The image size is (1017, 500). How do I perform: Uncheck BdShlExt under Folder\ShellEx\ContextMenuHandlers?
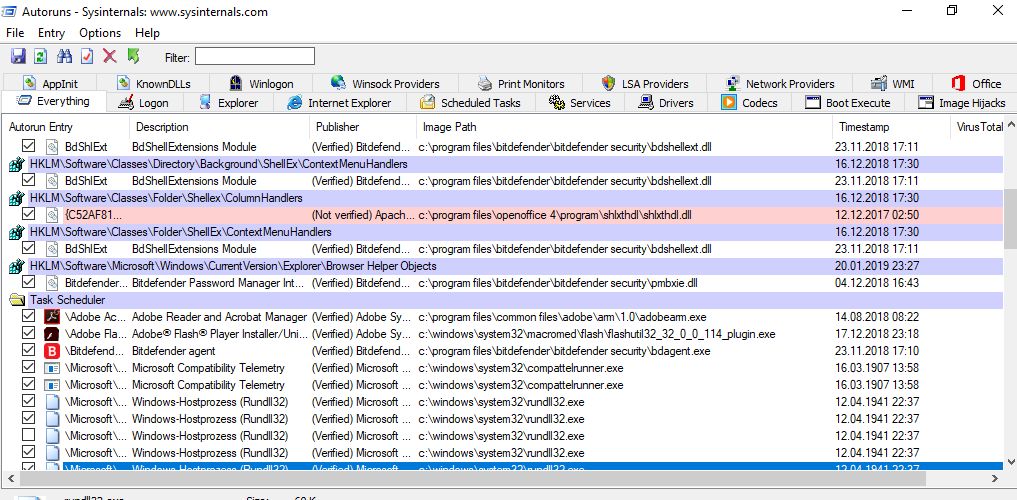(28, 248)
